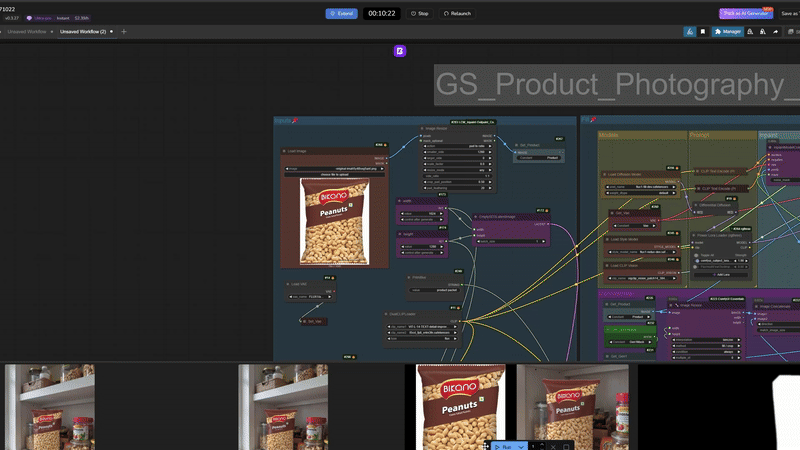Click second pantry shelf thumbnail in the bottom strip
The image size is (800, 450).
(x=283, y=407)
